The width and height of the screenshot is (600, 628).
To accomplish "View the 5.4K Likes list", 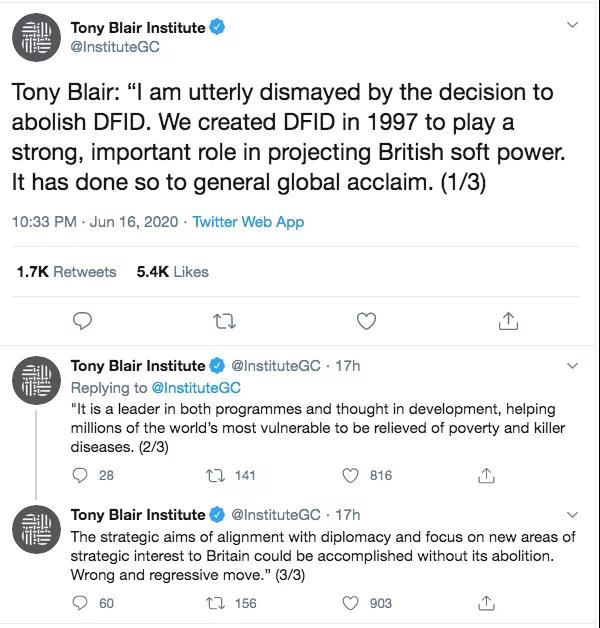I will point(172,271).
